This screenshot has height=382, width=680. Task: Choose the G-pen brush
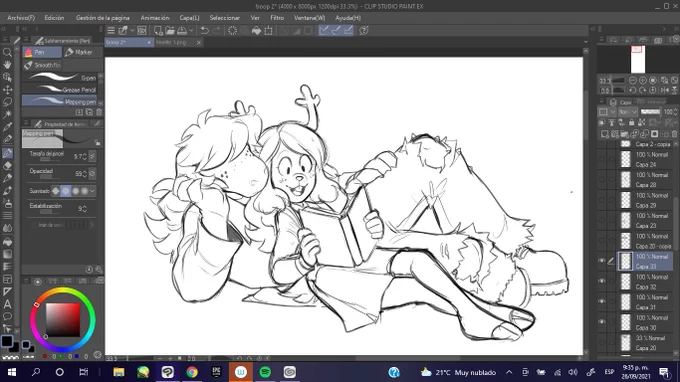(x=60, y=78)
